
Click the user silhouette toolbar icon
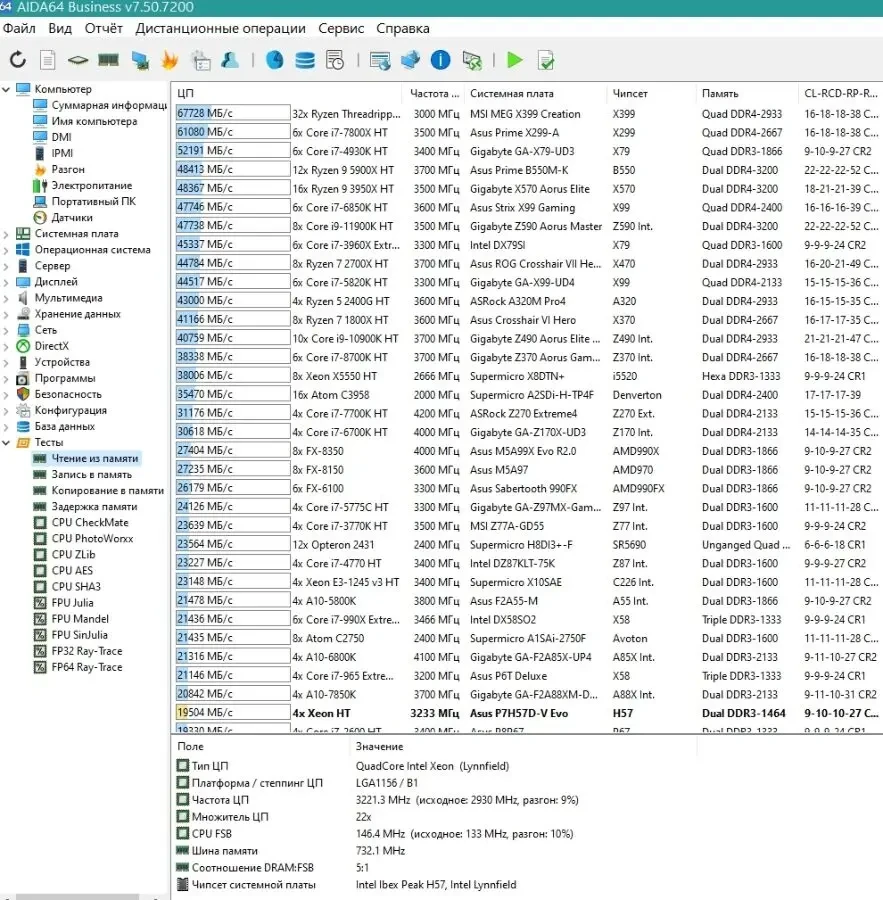pyautogui.click(x=230, y=60)
